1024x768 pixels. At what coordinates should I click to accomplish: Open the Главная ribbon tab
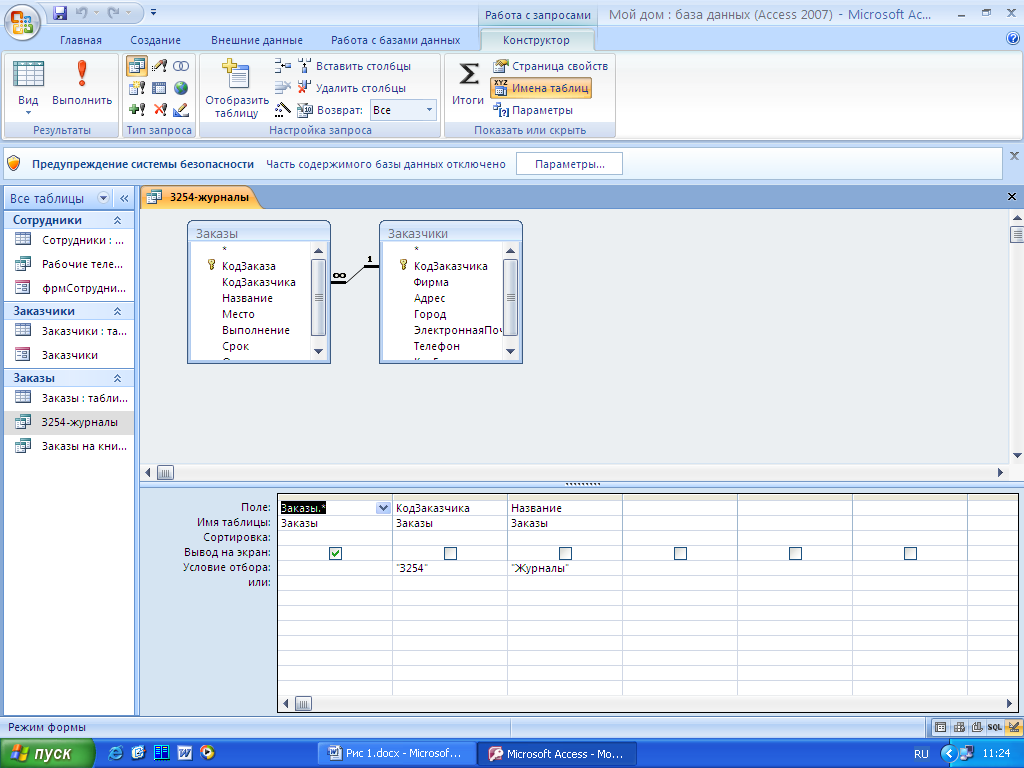point(81,40)
